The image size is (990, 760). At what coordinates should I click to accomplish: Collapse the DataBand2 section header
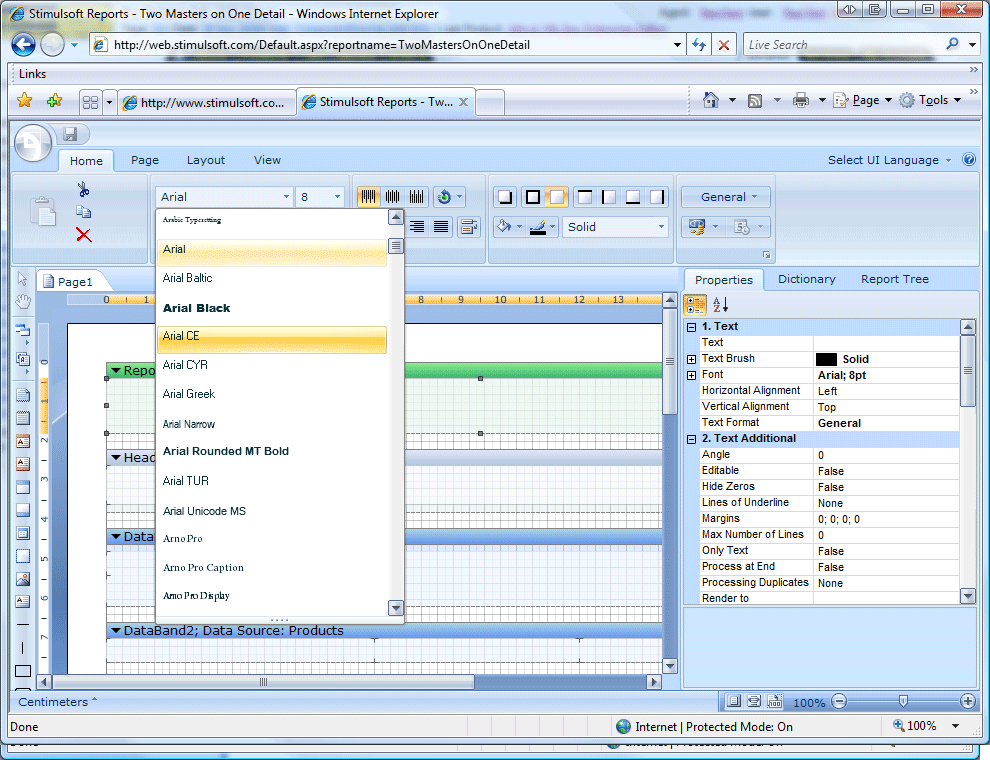click(x=115, y=630)
